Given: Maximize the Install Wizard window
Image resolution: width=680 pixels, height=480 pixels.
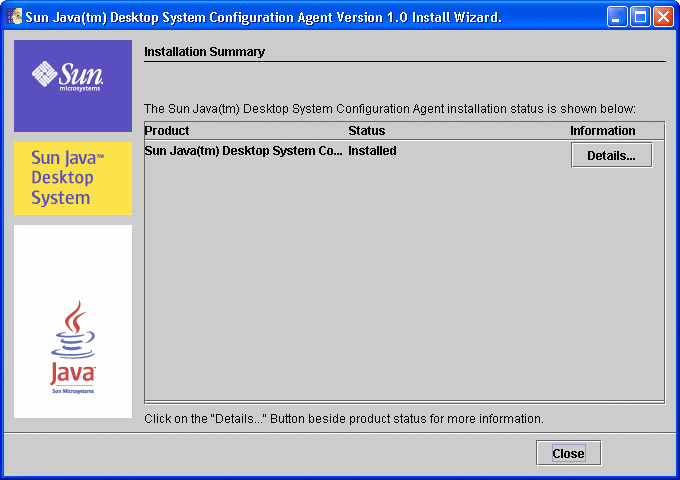Looking at the screenshot, I should (640, 17).
